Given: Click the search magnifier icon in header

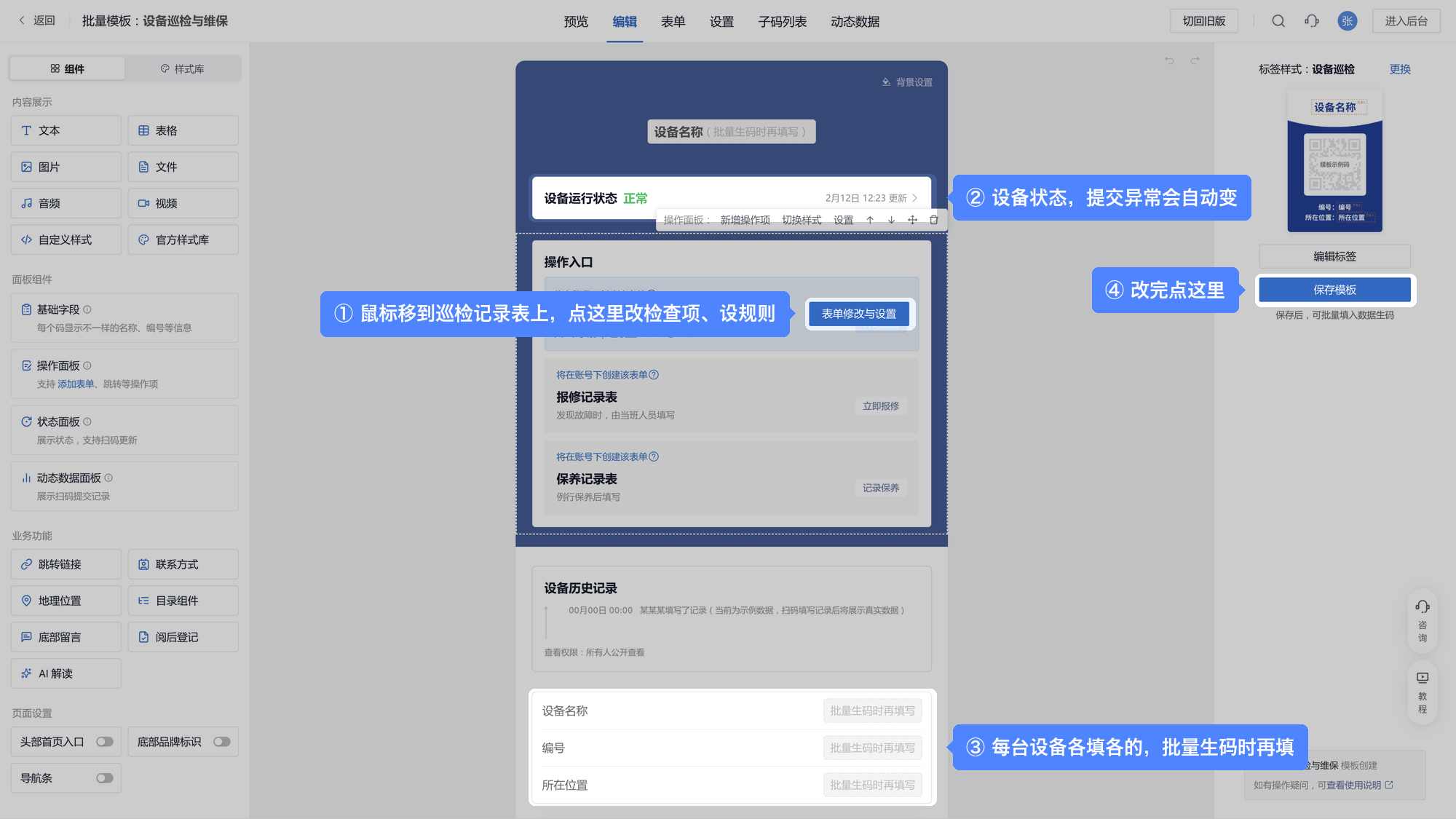Looking at the screenshot, I should coord(1278,21).
